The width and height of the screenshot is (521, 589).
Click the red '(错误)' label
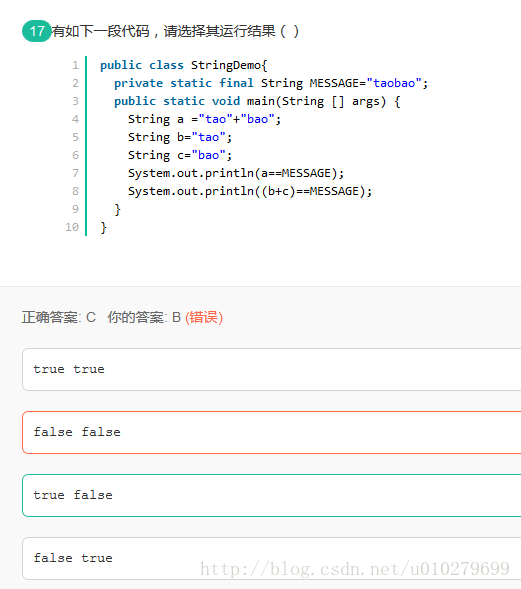204,317
